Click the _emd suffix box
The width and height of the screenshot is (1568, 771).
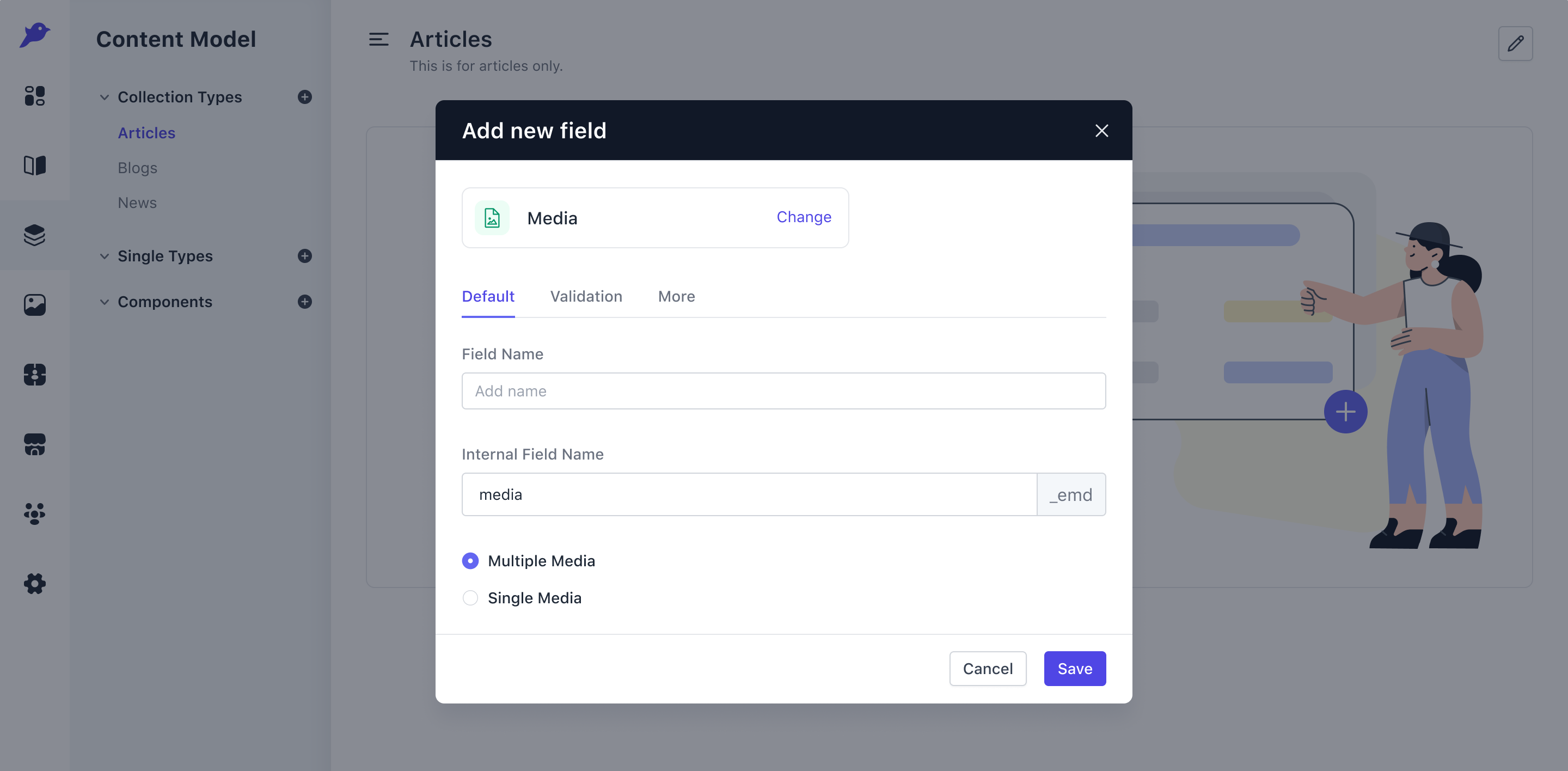[1071, 494]
